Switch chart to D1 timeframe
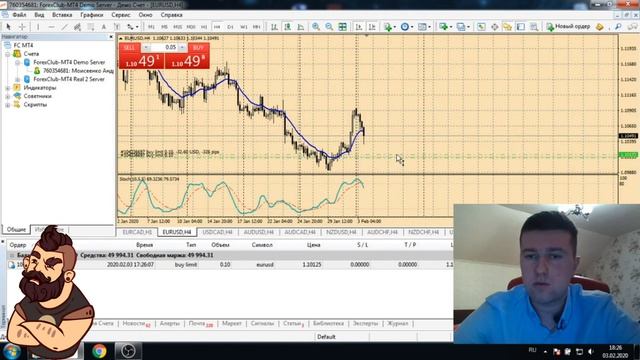Viewport: 640px width, 360px height. coord(230,27)
